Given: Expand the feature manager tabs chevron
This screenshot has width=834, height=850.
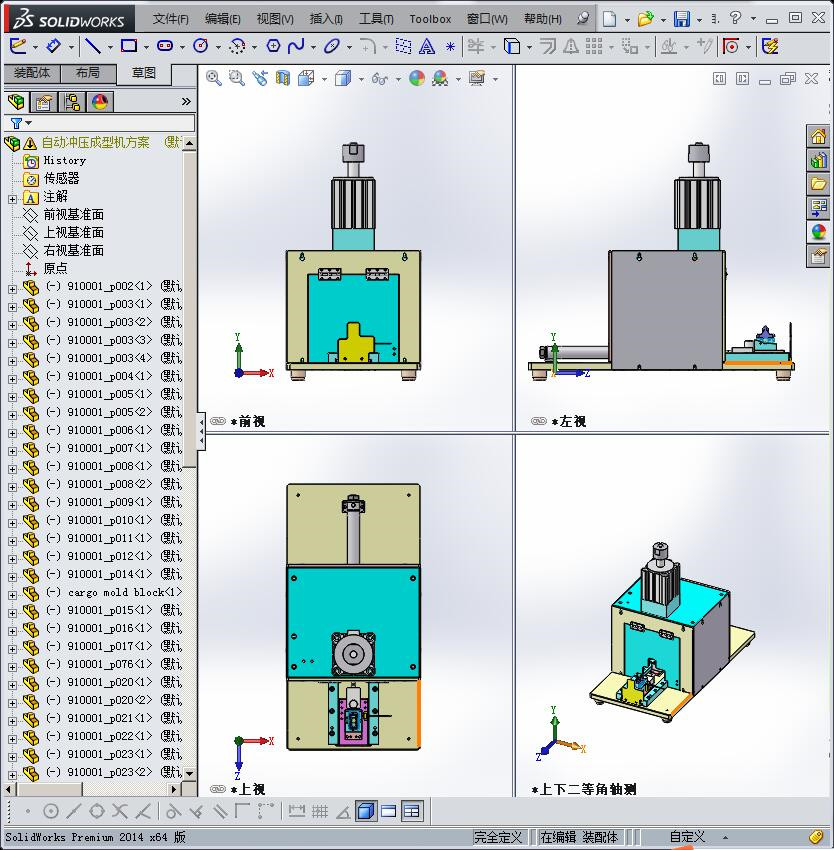Looking at the screenshot, I should pos(186,101).
